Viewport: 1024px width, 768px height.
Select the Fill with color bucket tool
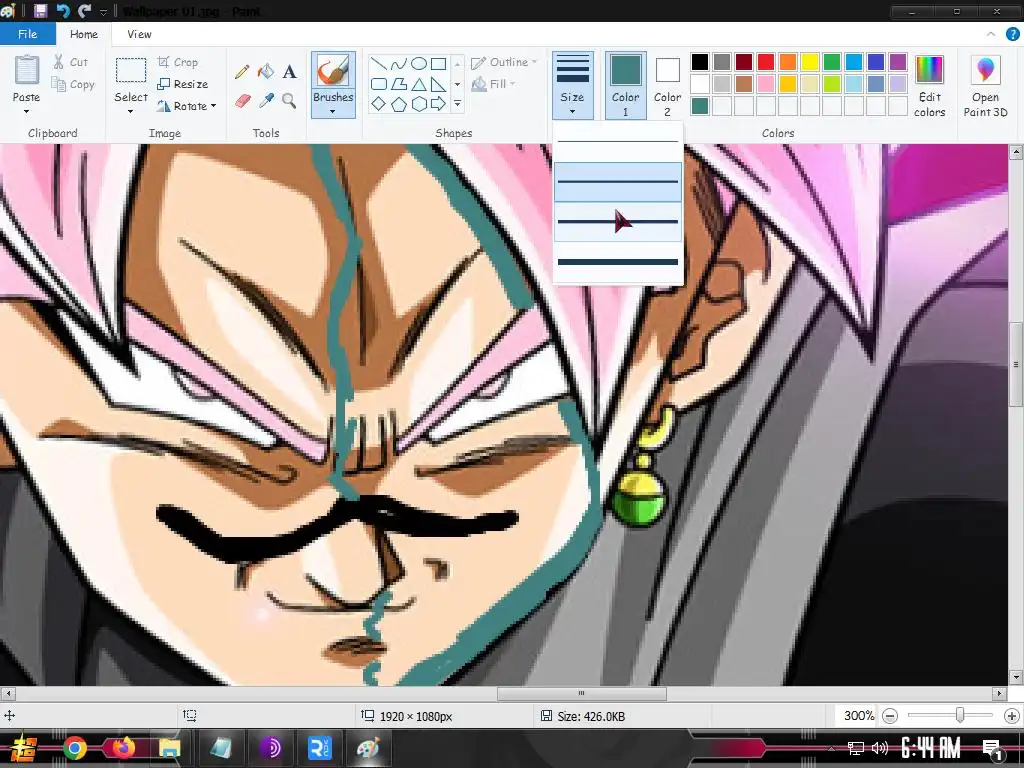266,72
